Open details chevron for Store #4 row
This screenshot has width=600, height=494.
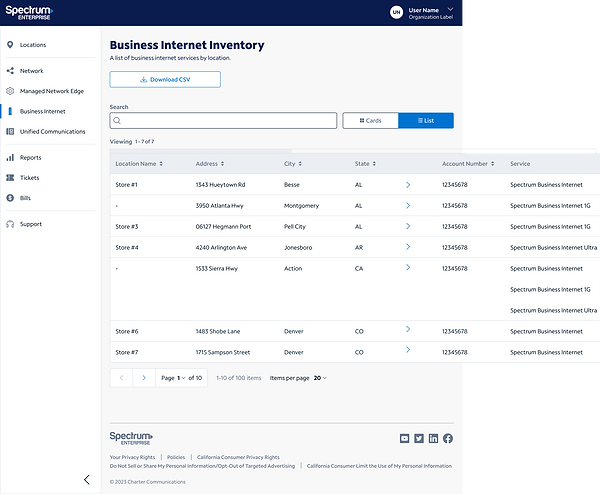click(408, 247)
